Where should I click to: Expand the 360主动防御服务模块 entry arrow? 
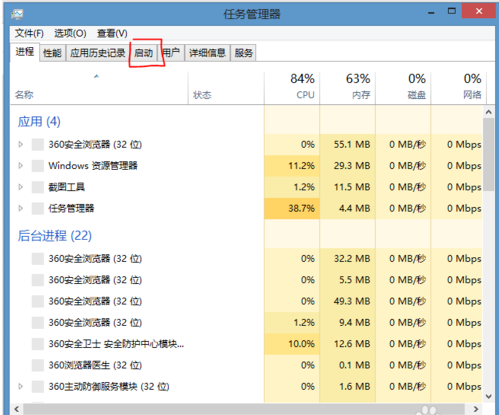(x=21, y=386)
